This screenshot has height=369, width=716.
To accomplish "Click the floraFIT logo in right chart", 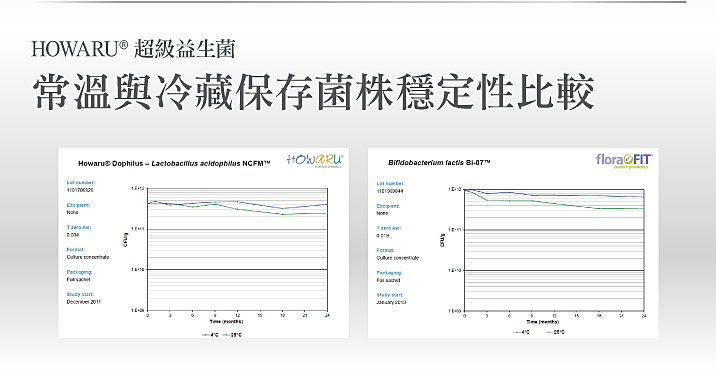I will point(624,161).
